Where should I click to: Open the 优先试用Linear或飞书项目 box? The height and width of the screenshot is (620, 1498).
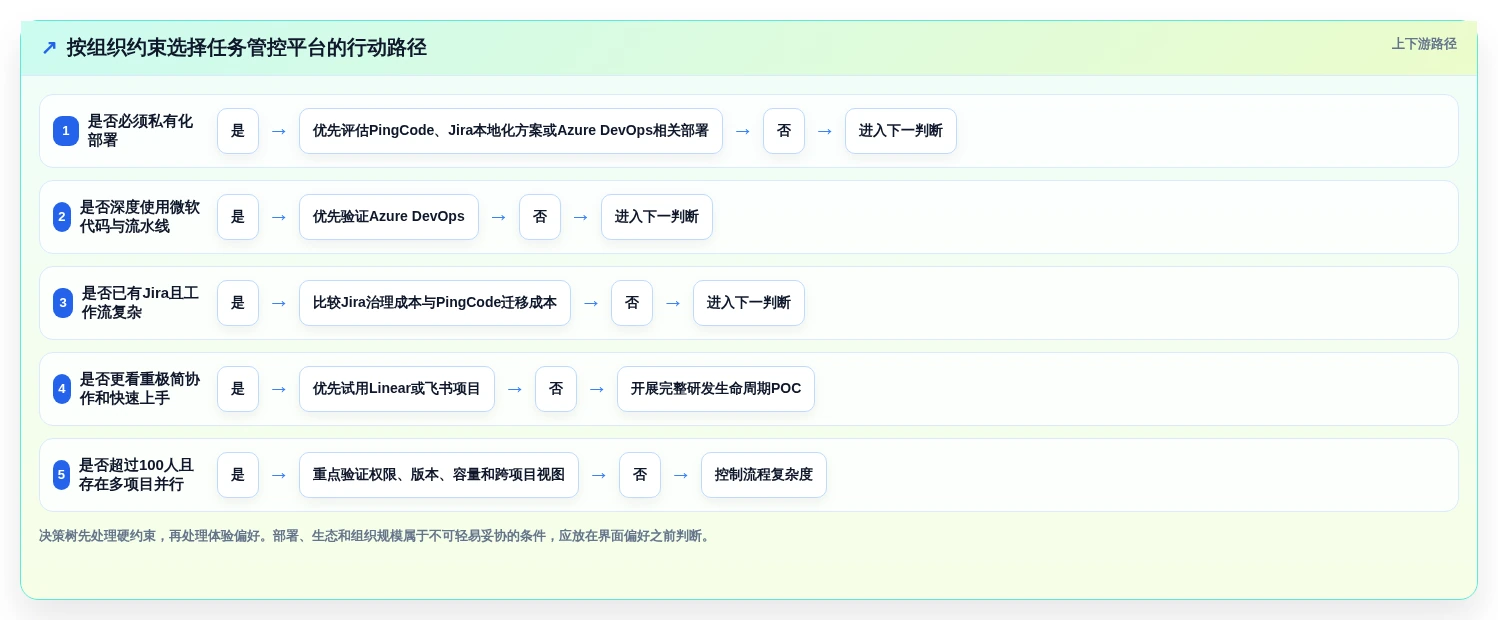[397, 389]
